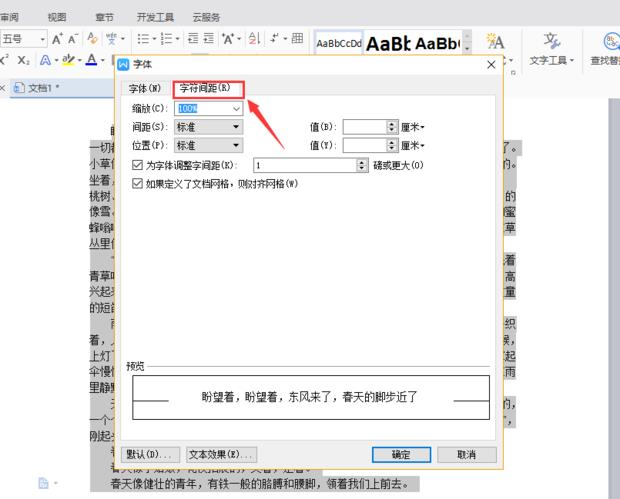
Task: Click the A-Z Sort icon
Action: point(254,39)
